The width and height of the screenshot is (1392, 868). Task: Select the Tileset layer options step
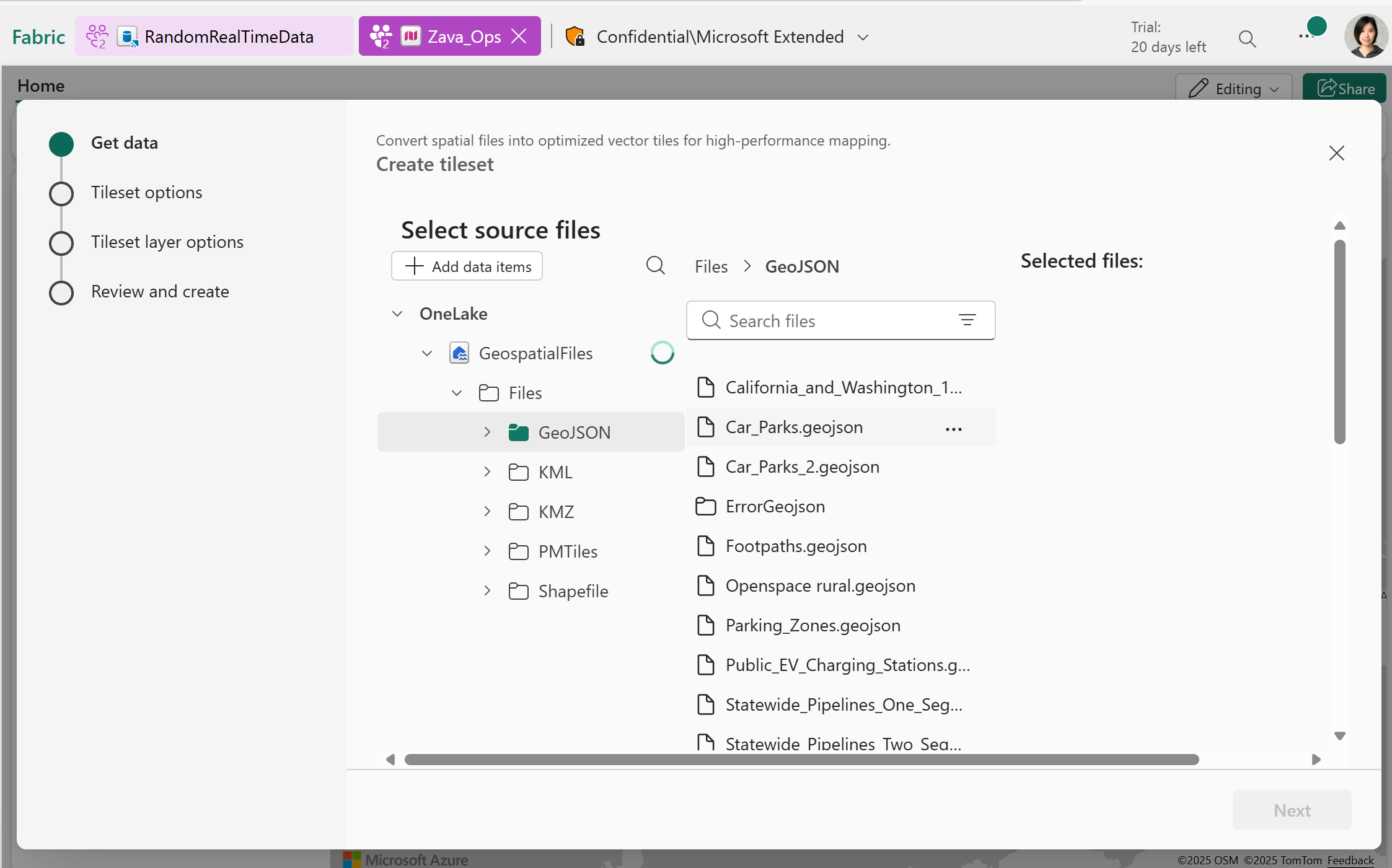[x=167, y=242]
